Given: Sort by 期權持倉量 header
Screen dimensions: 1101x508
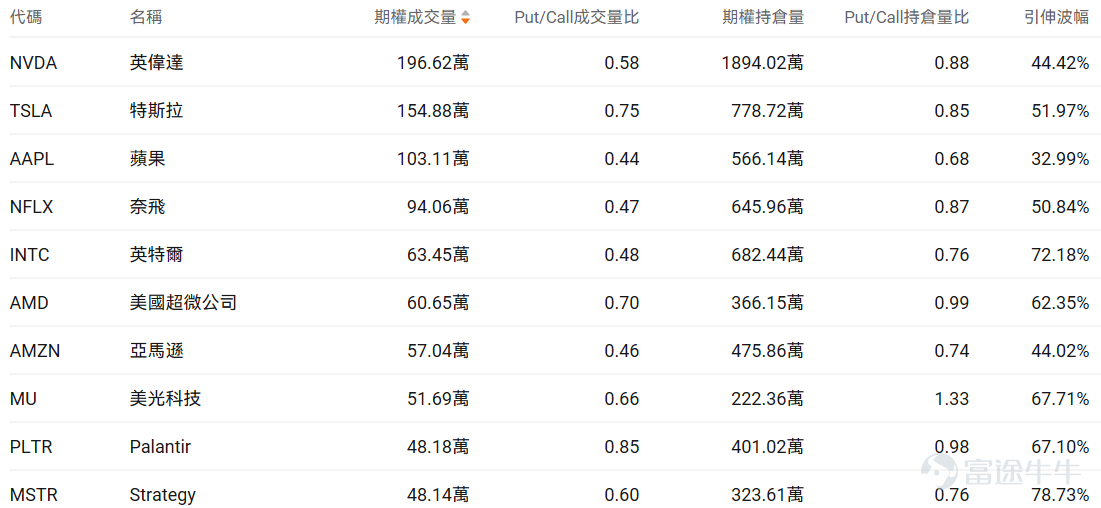Looking at the screenshot, I should tap(763, 18).
